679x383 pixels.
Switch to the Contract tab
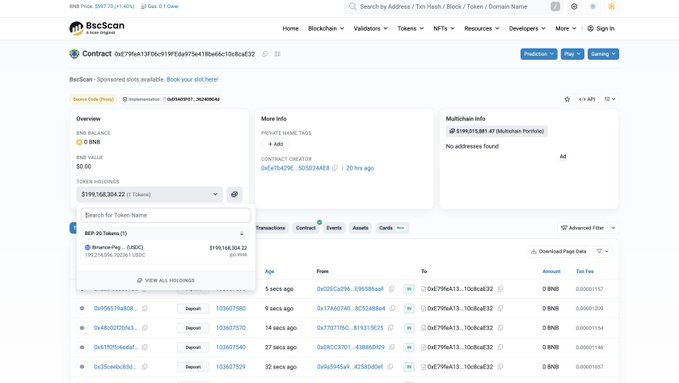coord(306,228)
